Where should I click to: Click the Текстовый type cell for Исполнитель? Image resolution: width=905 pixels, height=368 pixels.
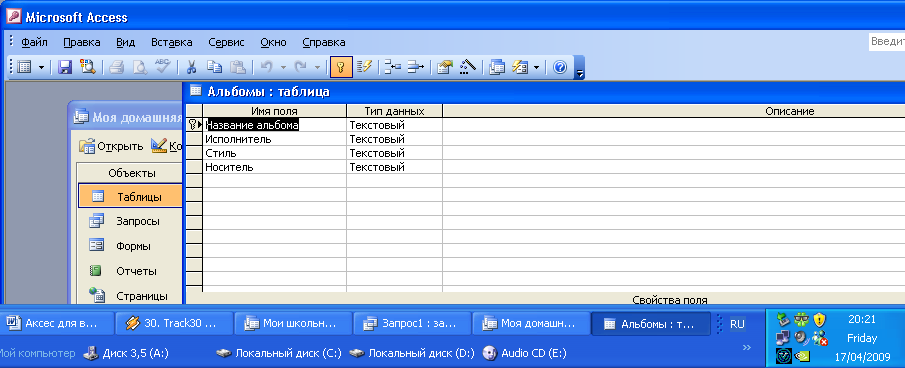point(394,139)
